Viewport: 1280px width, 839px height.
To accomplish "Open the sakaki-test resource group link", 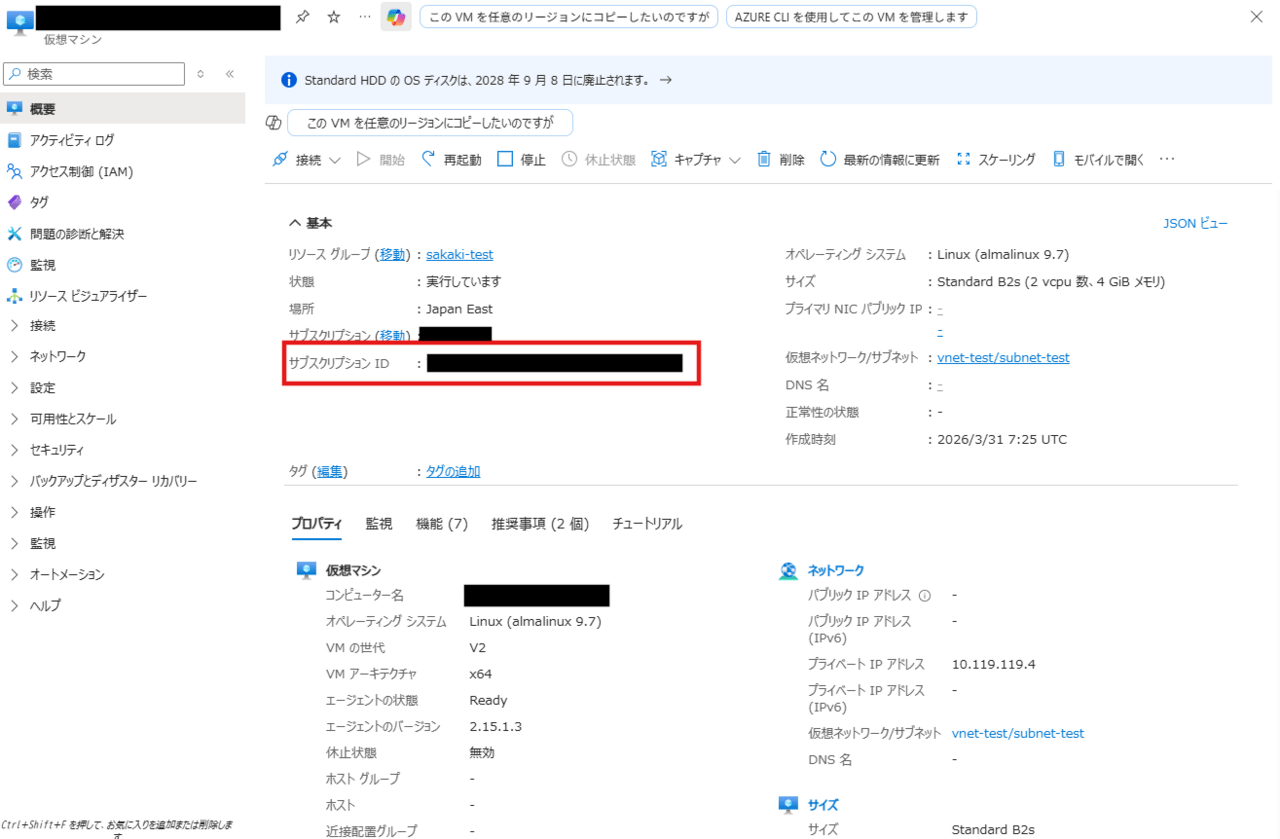I will pos(459,255).
